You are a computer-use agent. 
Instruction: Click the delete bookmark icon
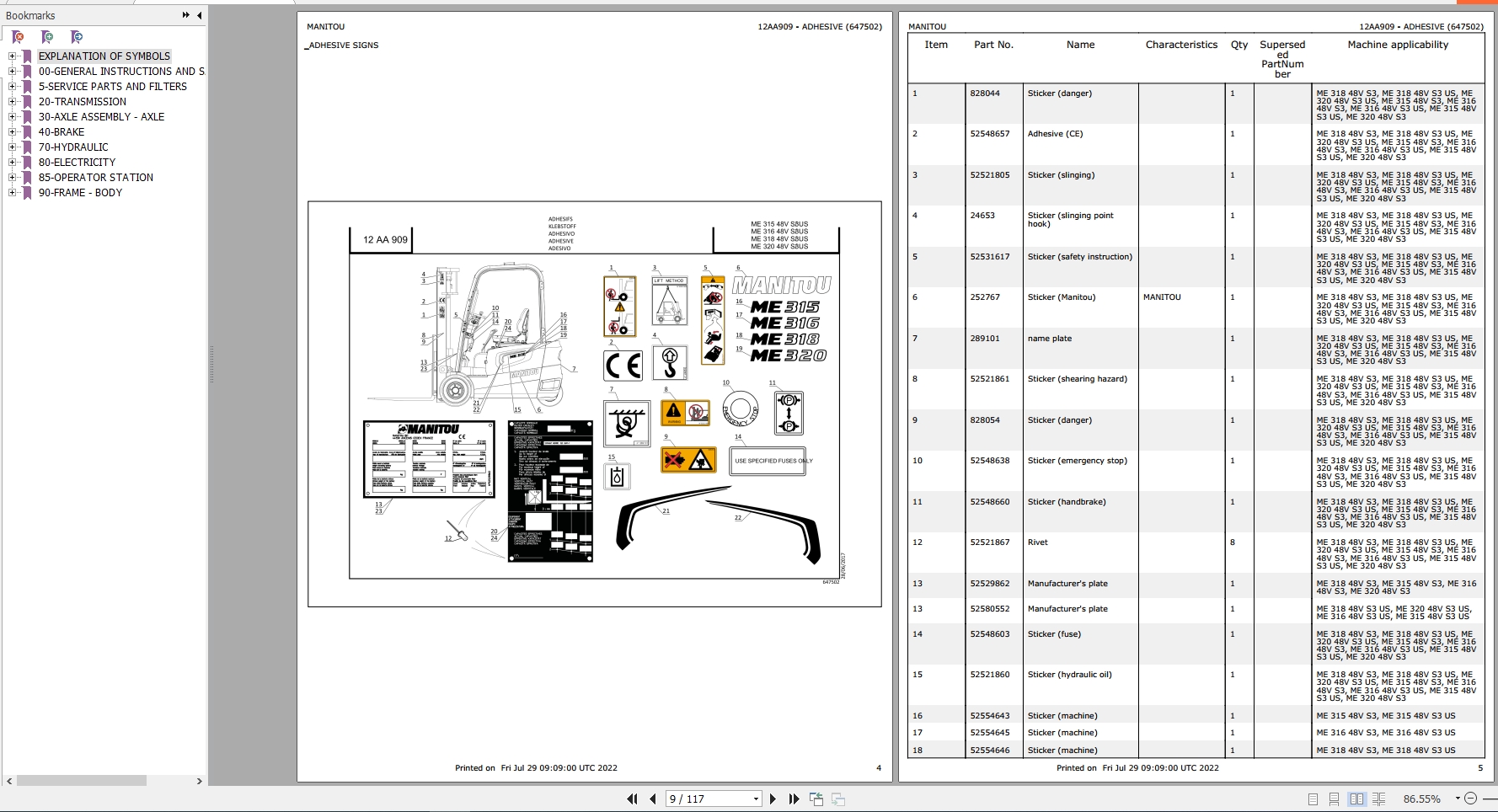click(x=18, y=37)
